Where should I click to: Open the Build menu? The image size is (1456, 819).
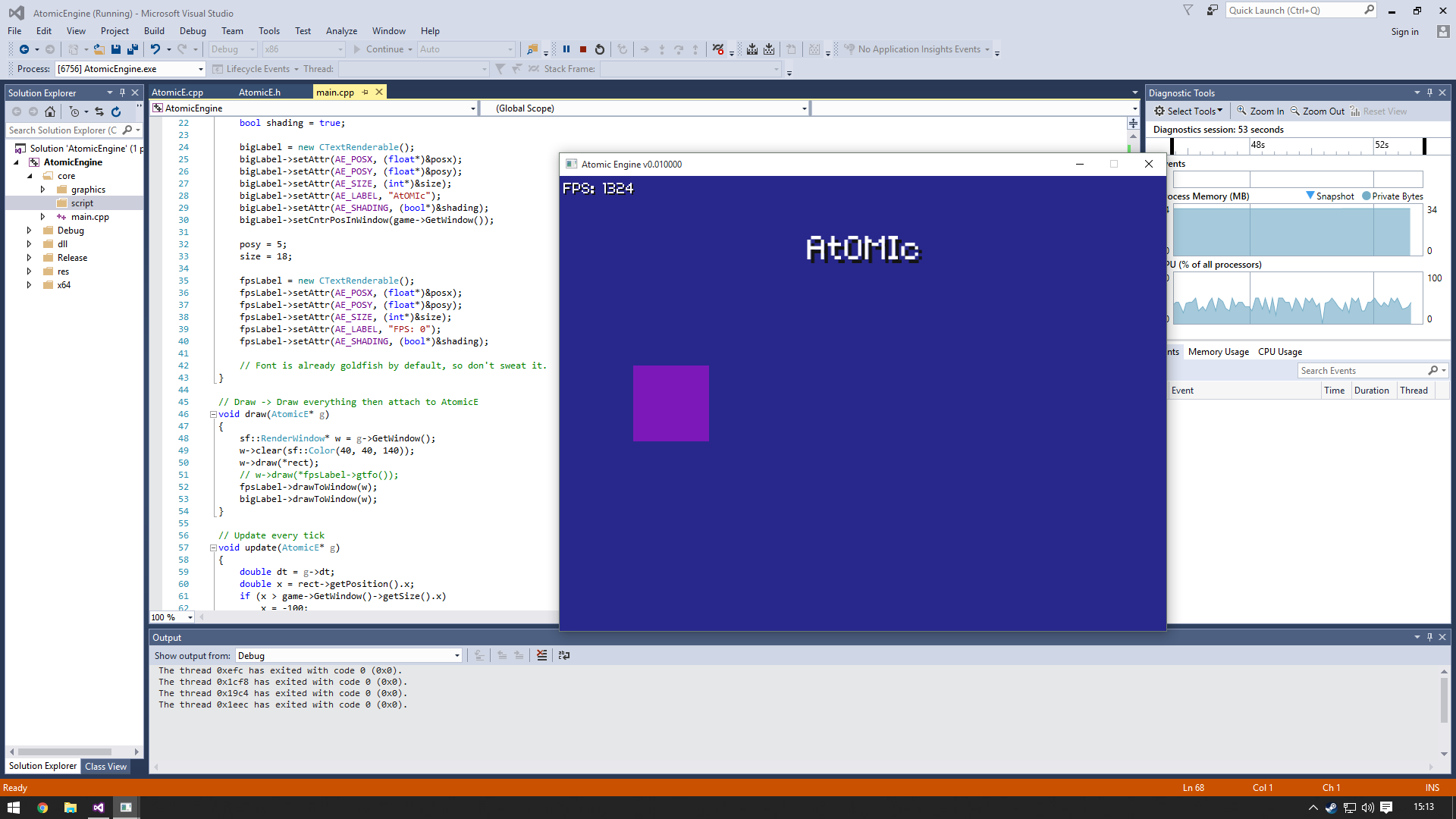(154, 31)
